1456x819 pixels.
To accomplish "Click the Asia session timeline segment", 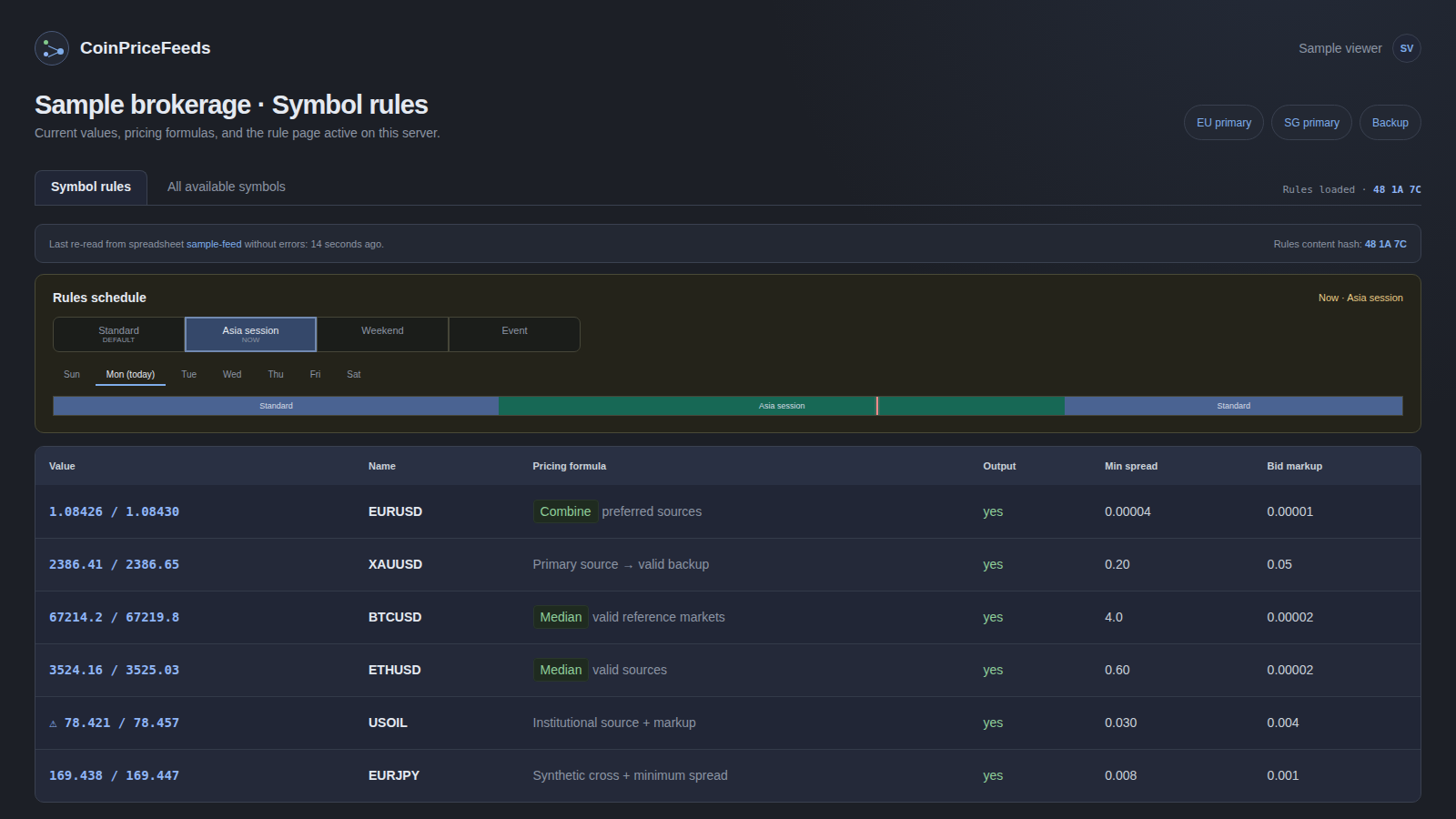I will (782, 406).
